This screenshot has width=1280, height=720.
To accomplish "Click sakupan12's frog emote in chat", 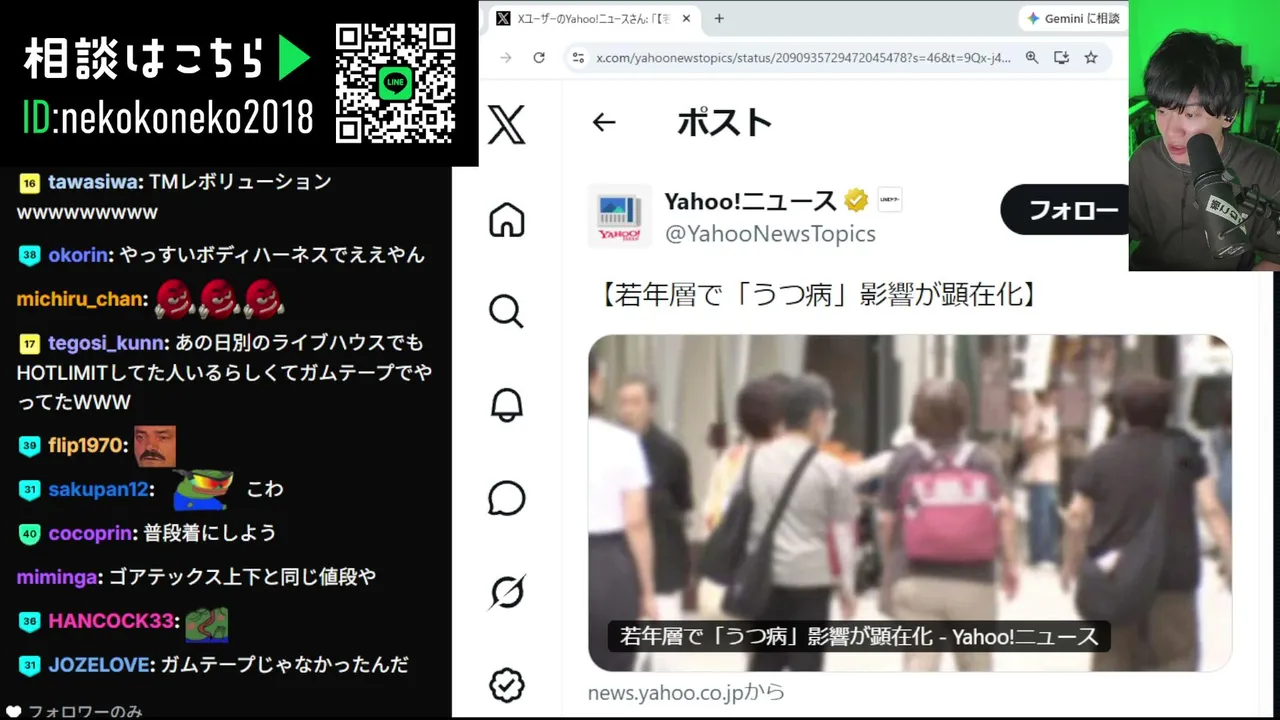I will [203, 489].
